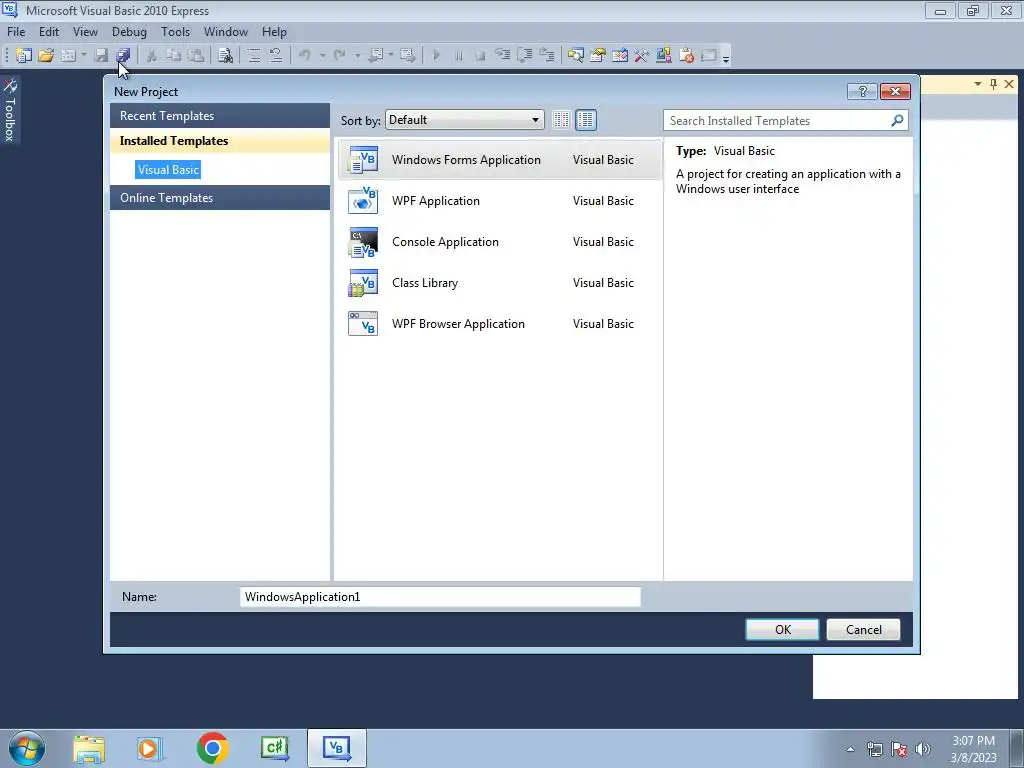The image size is (1024, 768).
Task: Click the Paste toolbar icon
Action: pyautogui.click(x=195, y=56)
